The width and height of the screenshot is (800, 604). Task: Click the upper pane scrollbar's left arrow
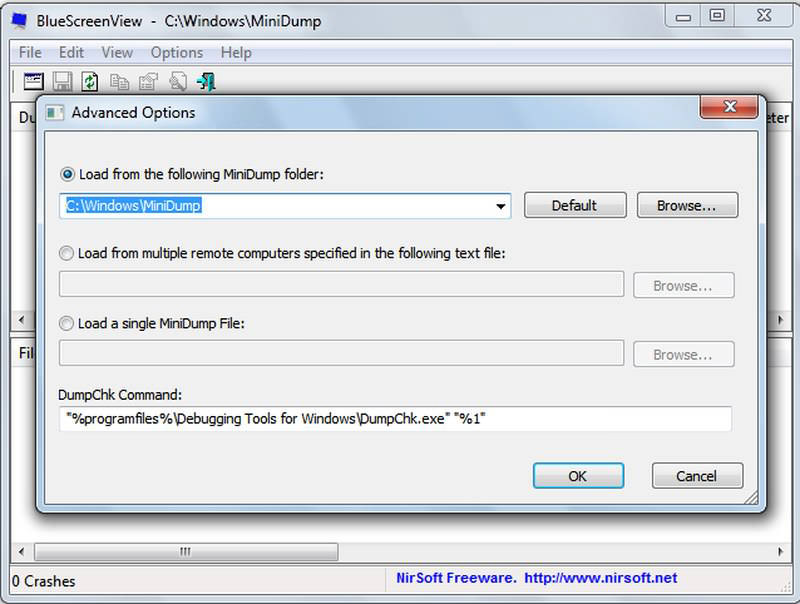tap(21, 320)
